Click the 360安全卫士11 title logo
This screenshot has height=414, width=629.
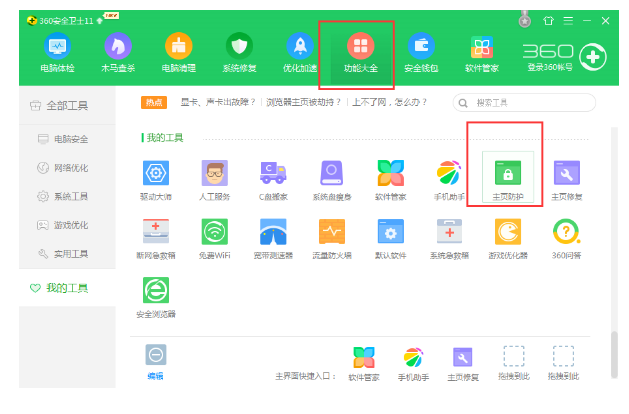click(60, 20)
